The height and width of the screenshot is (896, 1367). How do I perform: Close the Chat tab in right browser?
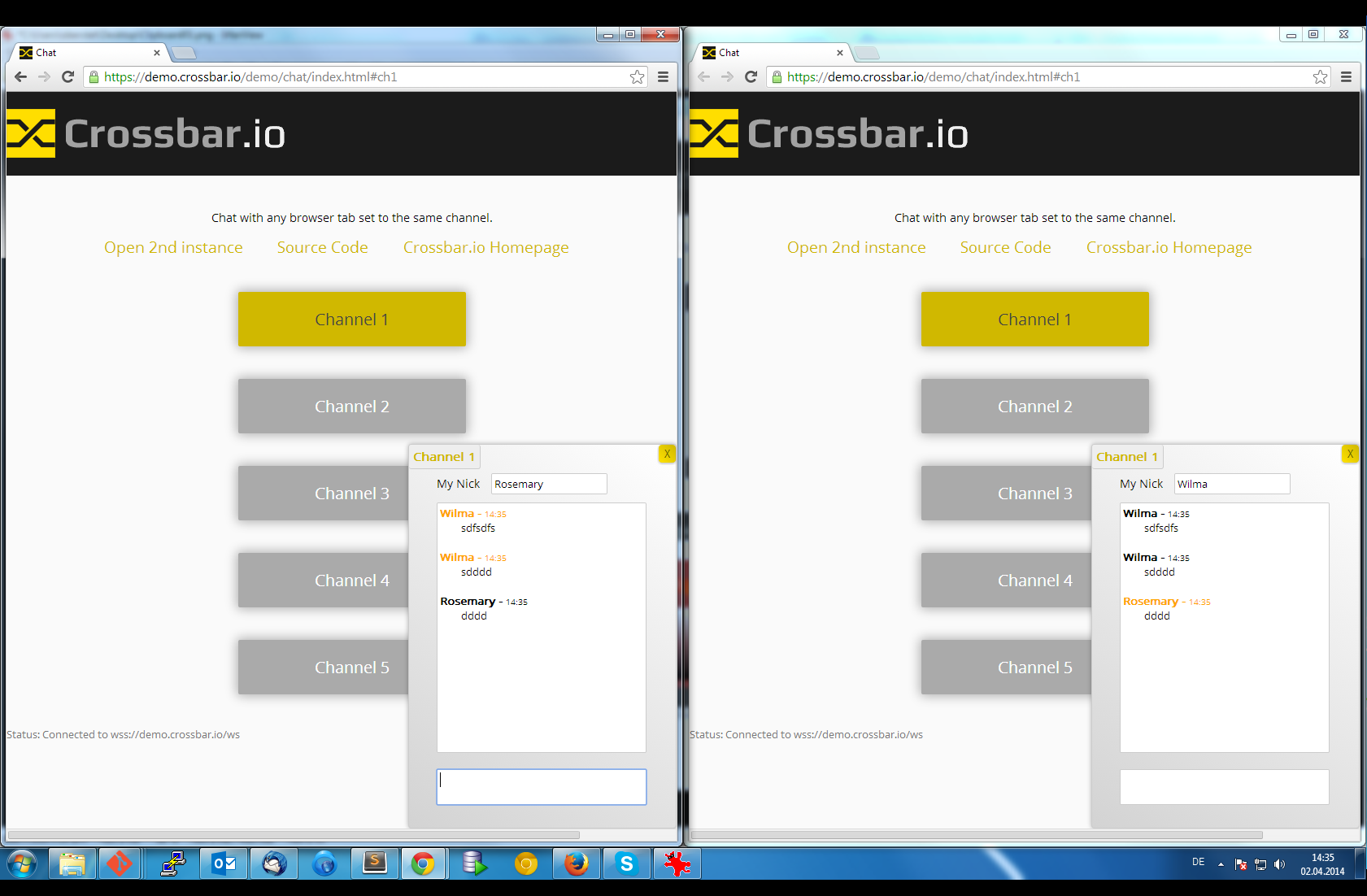coord(840,53)
